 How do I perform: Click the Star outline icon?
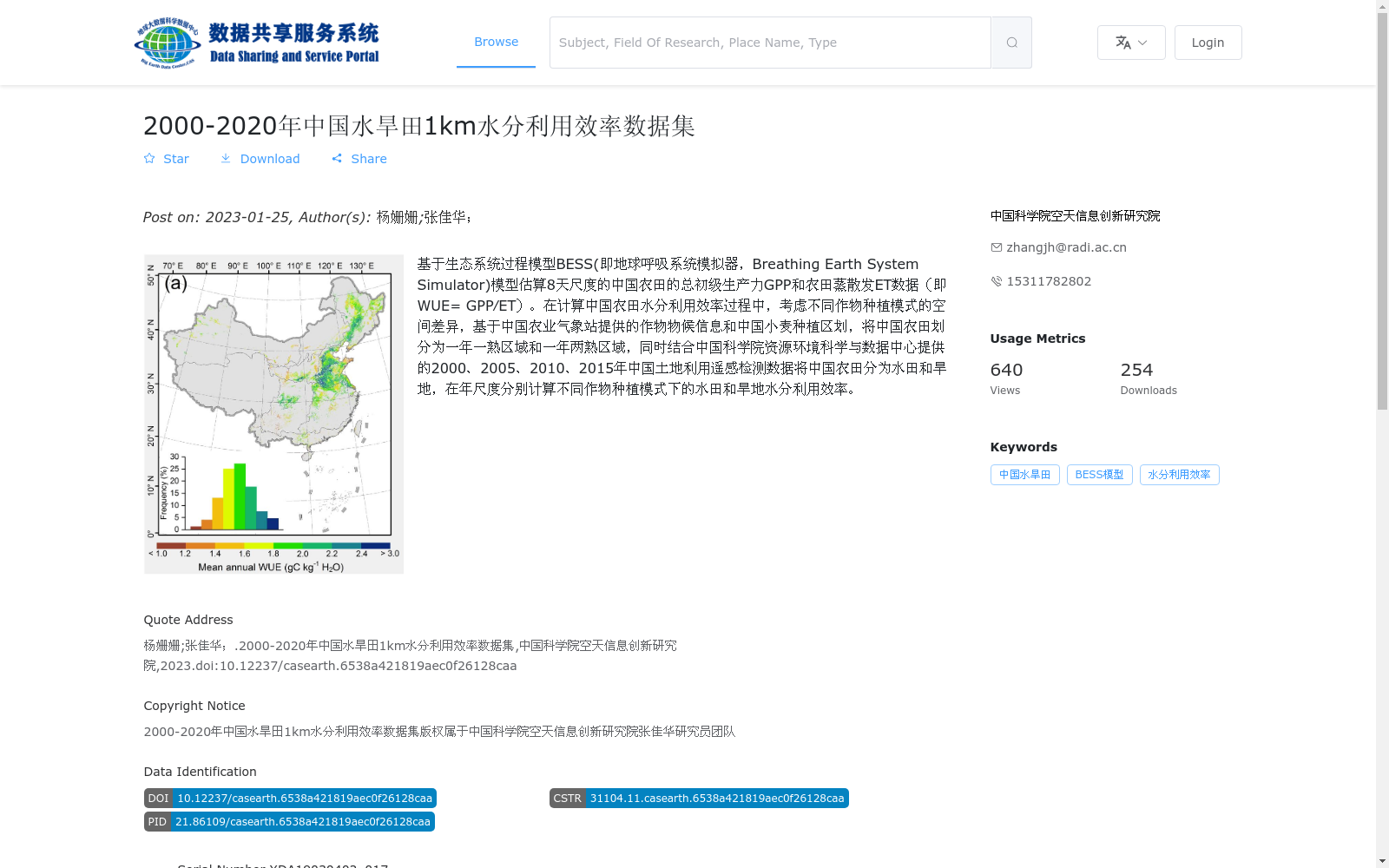pos(149,158)
